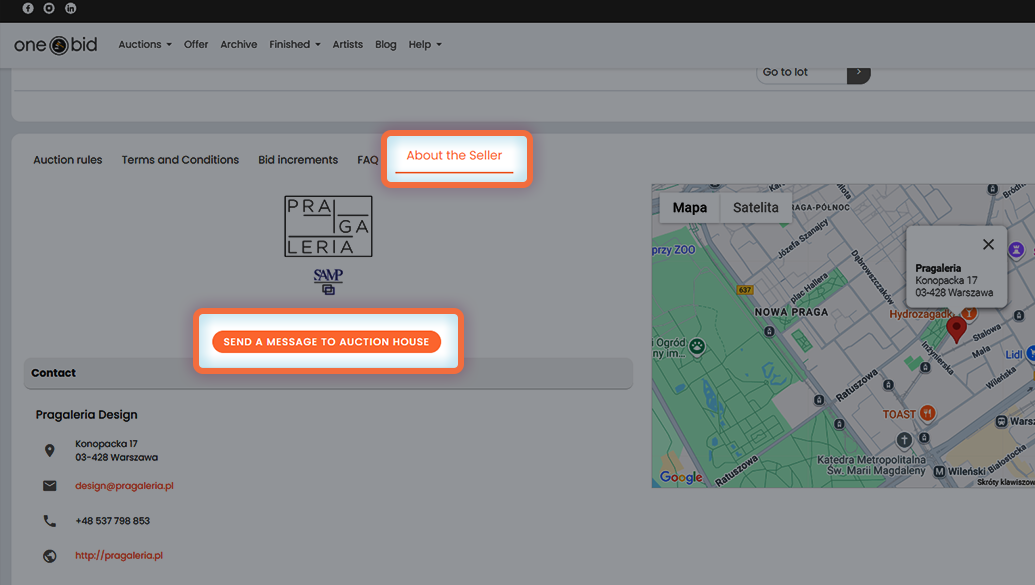The image size is (1035, 585).
Task: Expand the Finished dropdown menu
Action: click(x=295, y=44)
